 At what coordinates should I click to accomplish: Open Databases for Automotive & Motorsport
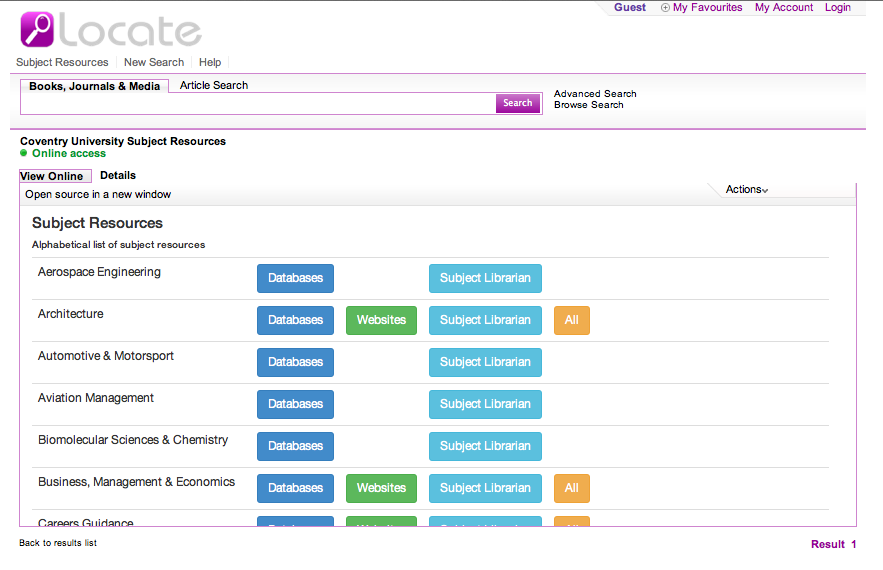295,362
